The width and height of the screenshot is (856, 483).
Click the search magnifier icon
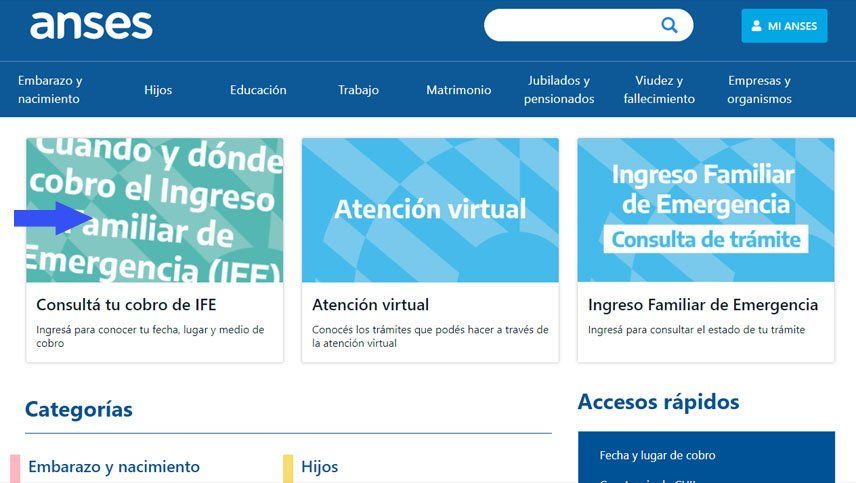click(x=669, y=26)
